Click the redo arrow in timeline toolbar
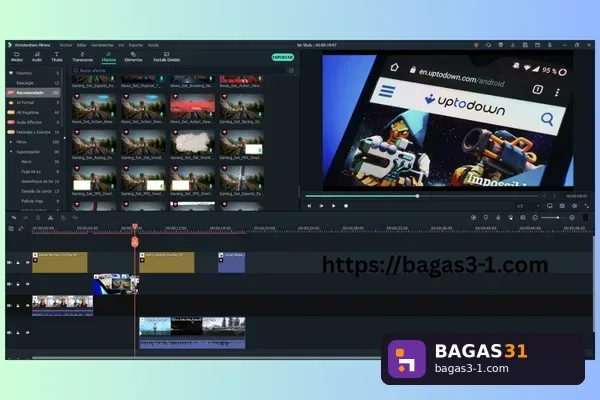Viewport: 600px width, 400px height. [26, 218]
